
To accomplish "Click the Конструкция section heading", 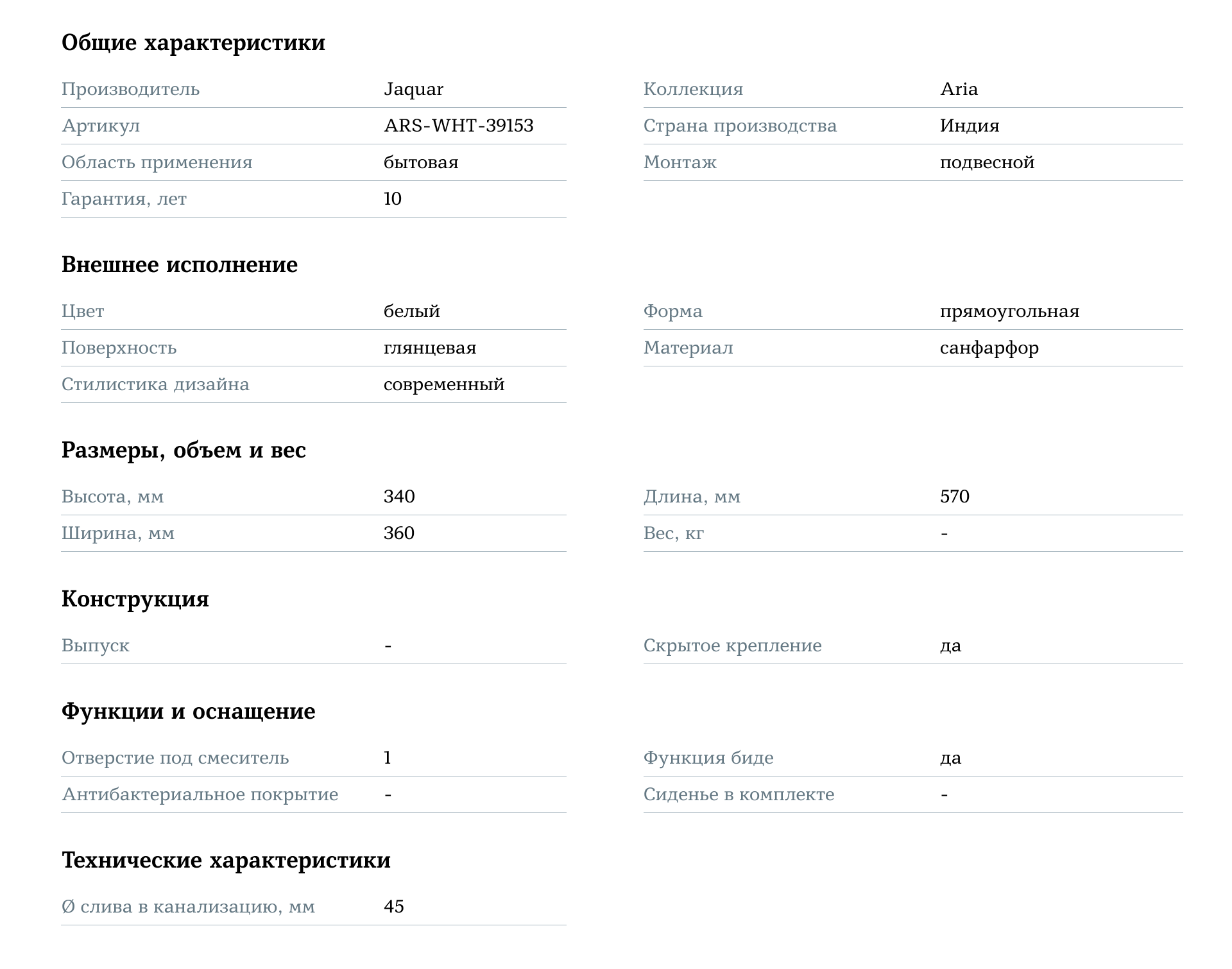I will tap(135, 599).
